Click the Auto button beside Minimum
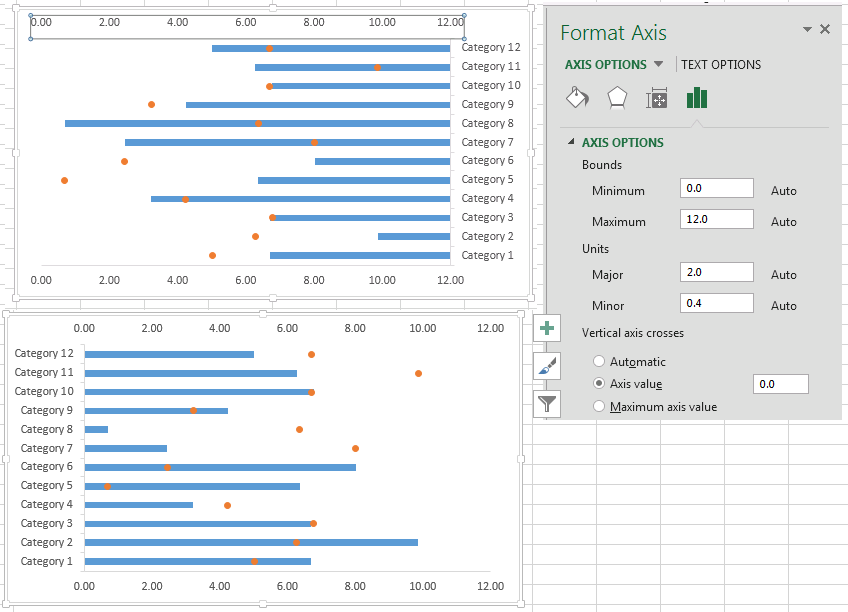 point(784,191)
